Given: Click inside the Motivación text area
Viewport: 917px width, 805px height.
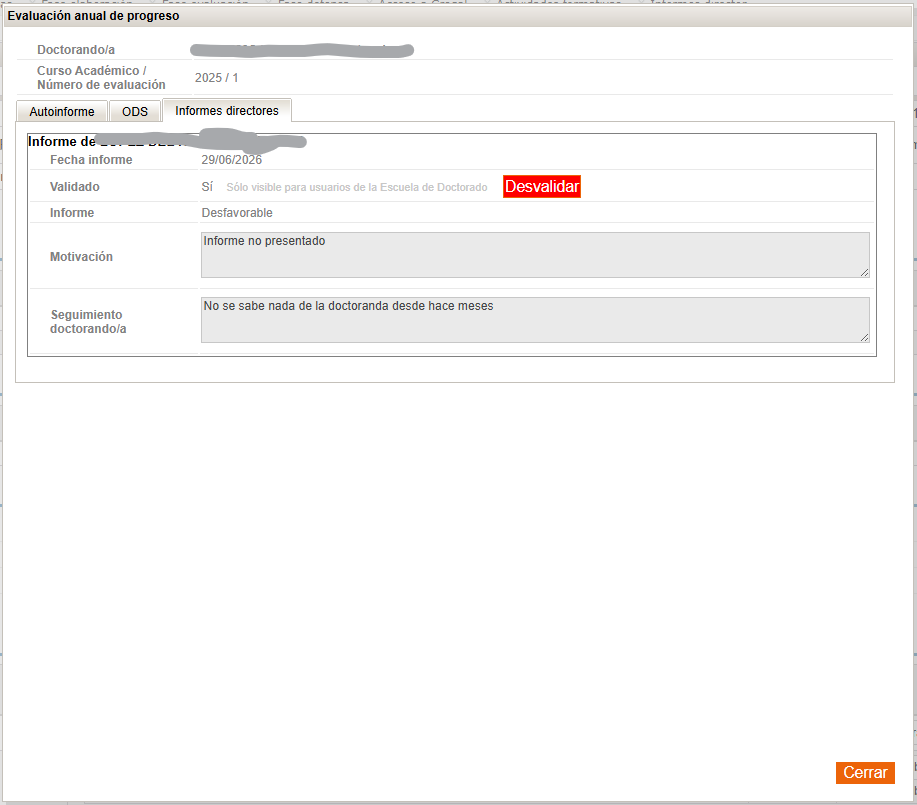Looking at the screenshot, I should point(535,255).
